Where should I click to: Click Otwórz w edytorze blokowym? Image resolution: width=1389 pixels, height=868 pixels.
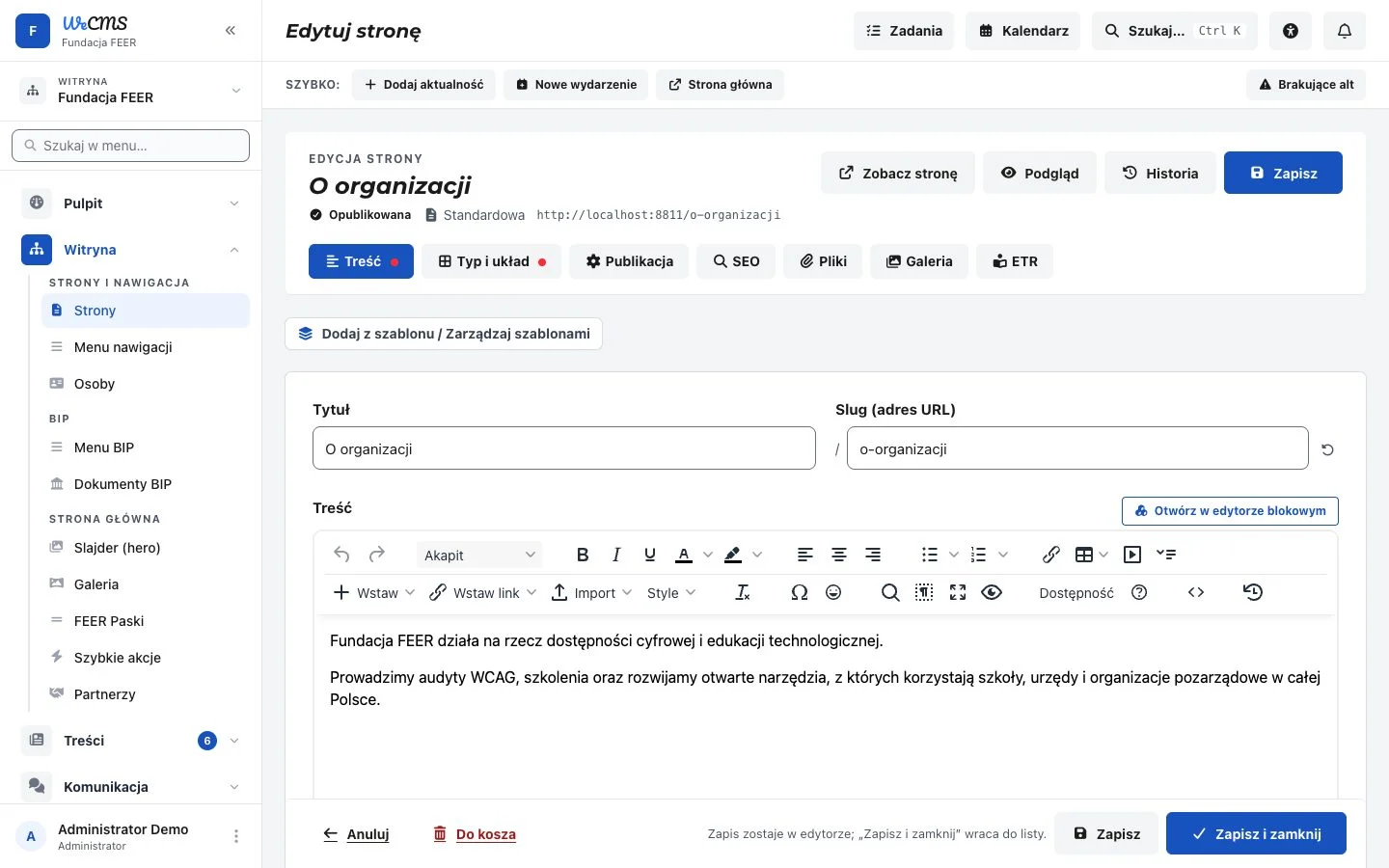[x=1230, y=511]
